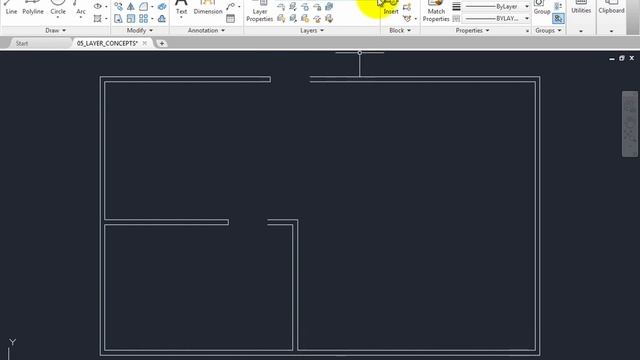The height and width of the screenshot is (360, 640).
Task: Switch to the 05_LAYER_CONCEPTS* drawing tab
Action: [107, 43]
